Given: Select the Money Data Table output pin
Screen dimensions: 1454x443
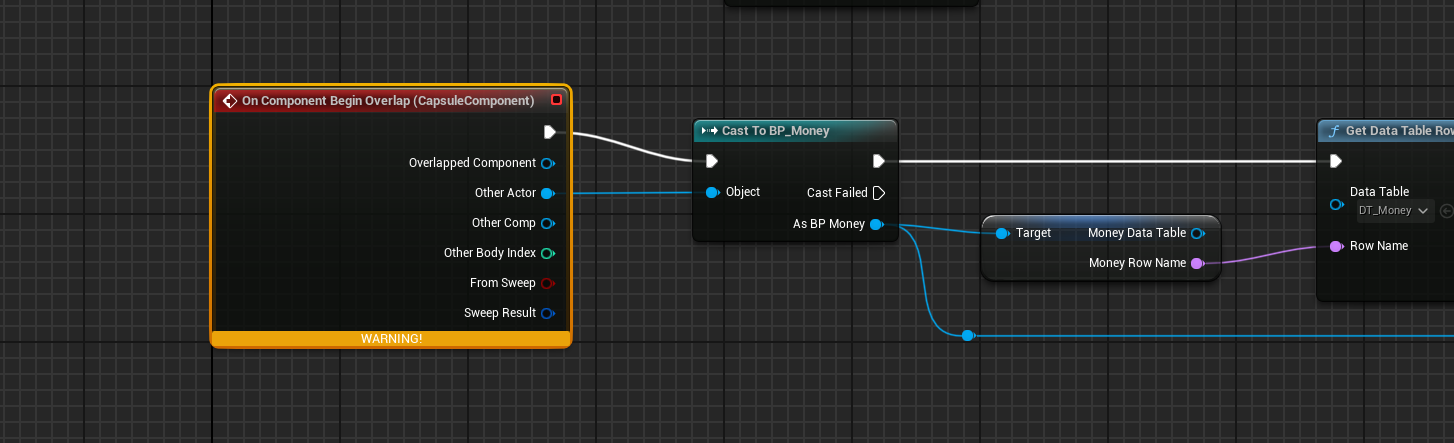Looking at the screenshot, I should click(x=1198, y=233).
